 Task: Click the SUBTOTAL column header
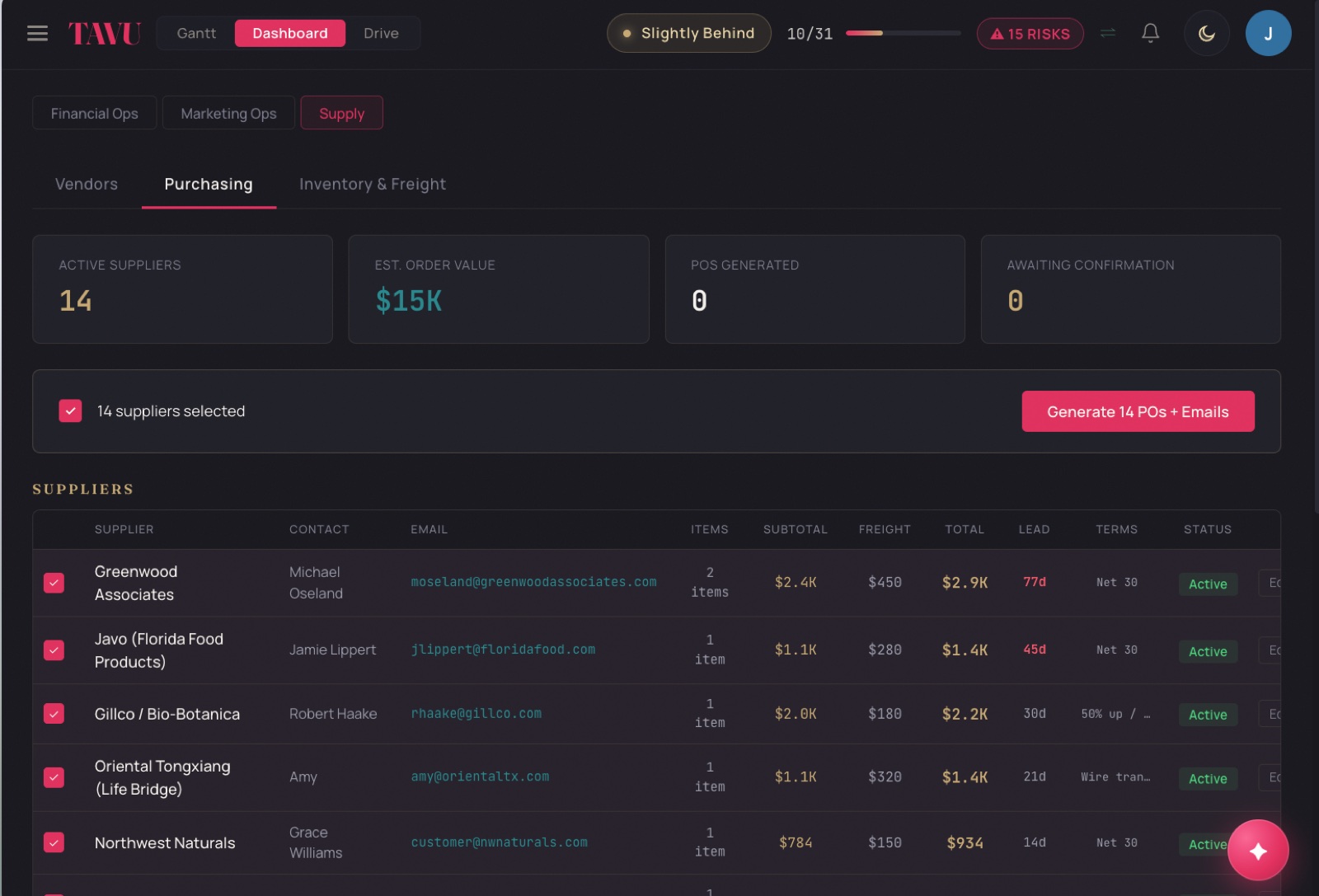[x=795, y=529]
